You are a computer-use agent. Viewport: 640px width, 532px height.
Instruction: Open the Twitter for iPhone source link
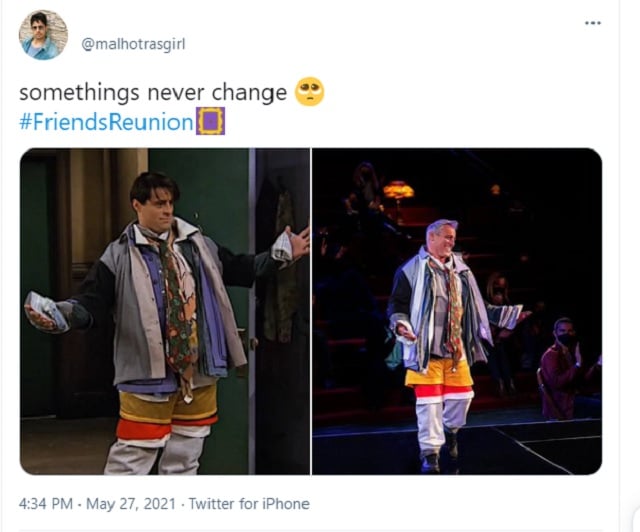249,504
